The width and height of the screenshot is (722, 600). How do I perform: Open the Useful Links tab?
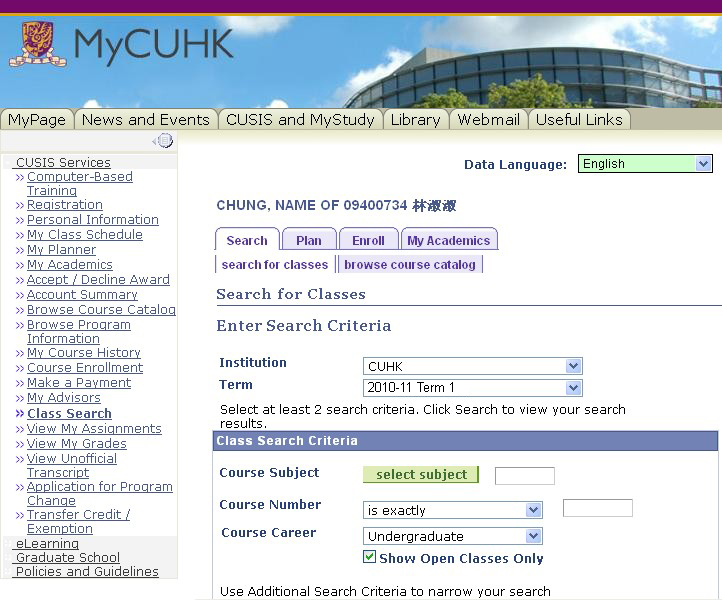(x=579, y=120)
